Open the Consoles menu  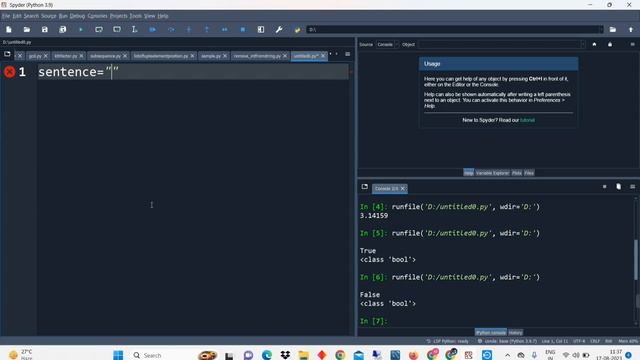(98, 16)
